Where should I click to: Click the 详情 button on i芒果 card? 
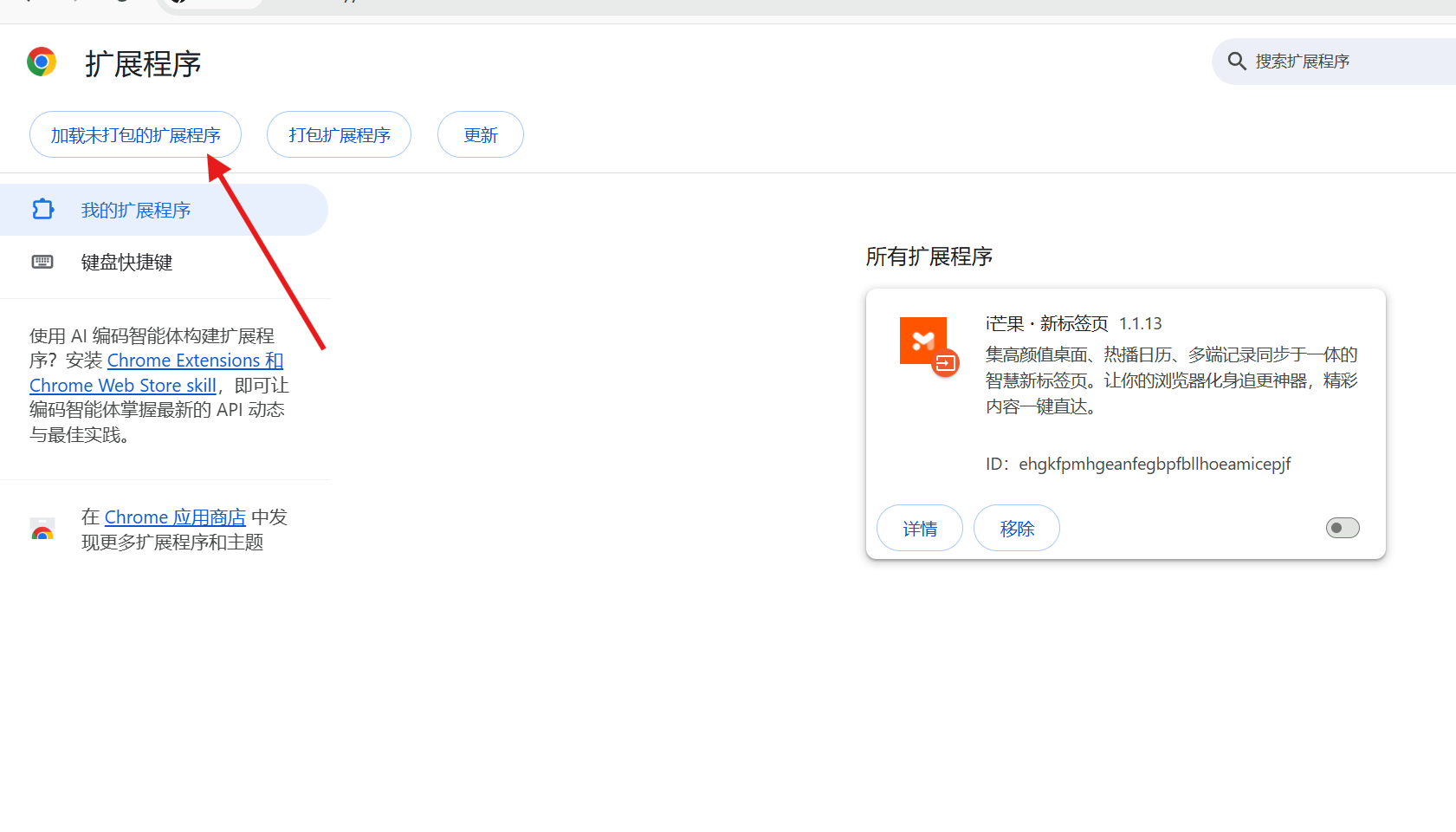tap(920, 528)
